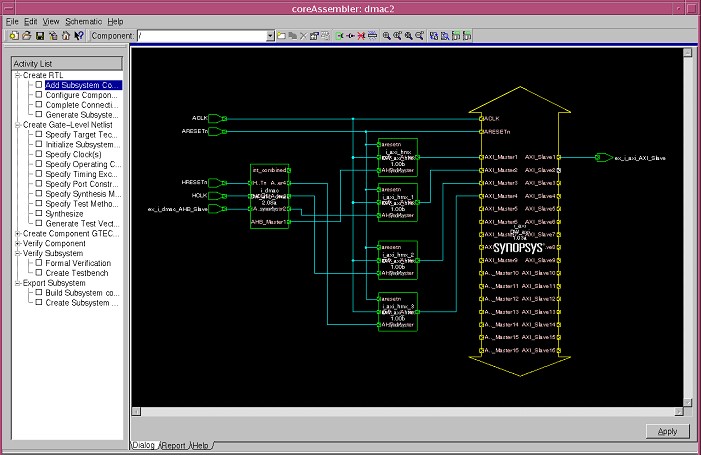Click the red X disconnect icon
The width and height of the screenshot is (701, 455).
coord(361,36)
